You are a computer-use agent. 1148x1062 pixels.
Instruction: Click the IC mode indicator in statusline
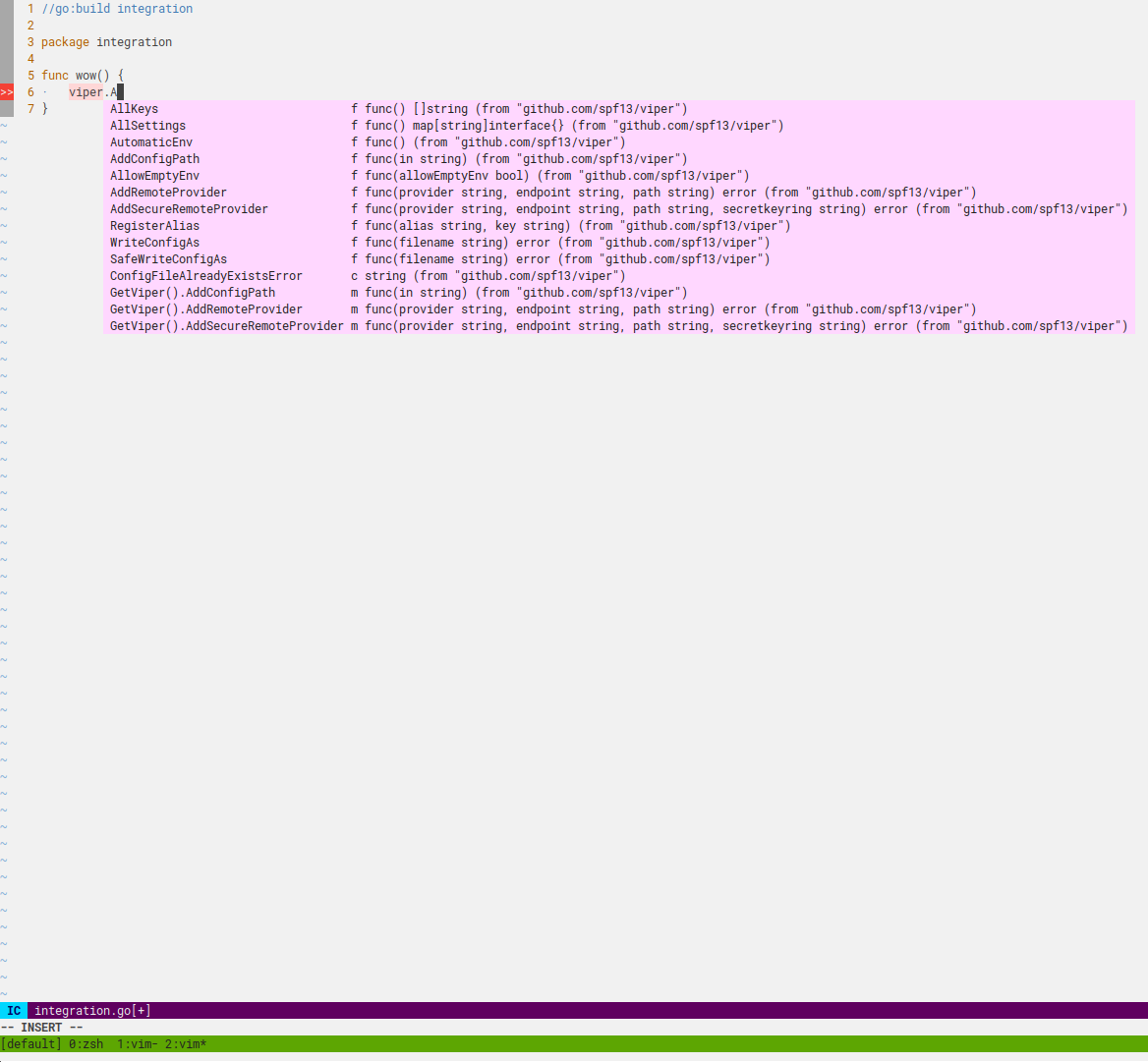click(x=14, y=1011)
